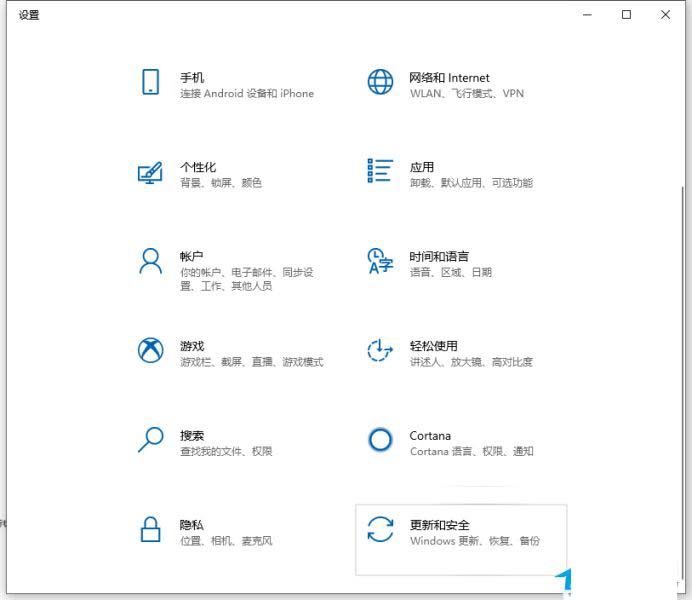Click the description 游戏栏、截屏、直播、游戏模式
This screenshot has width=692, height=600.
tap(252, 362)
